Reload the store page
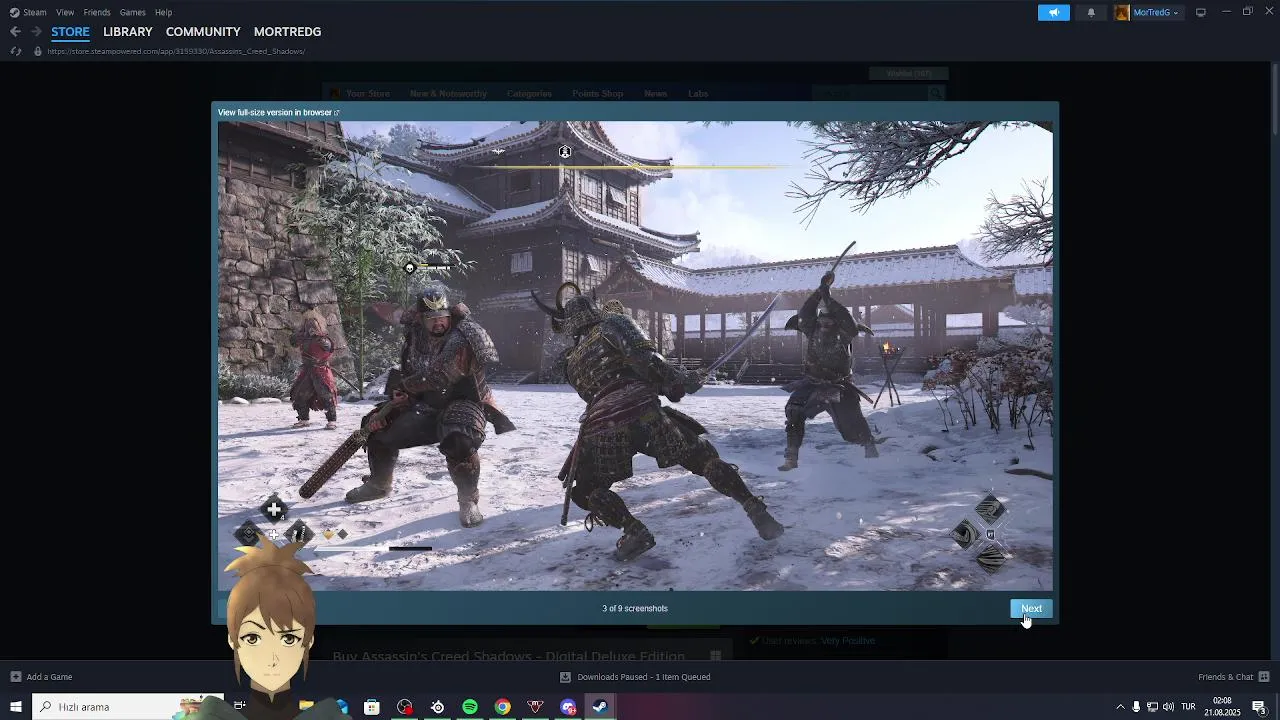The image size is (1280, 720). click(15, 51)
